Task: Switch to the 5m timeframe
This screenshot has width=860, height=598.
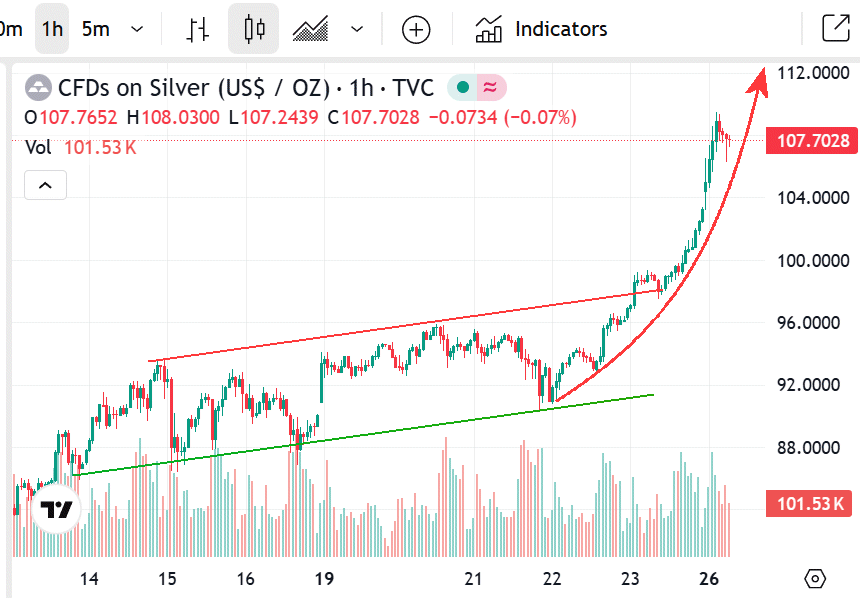Action: [96, 29]
